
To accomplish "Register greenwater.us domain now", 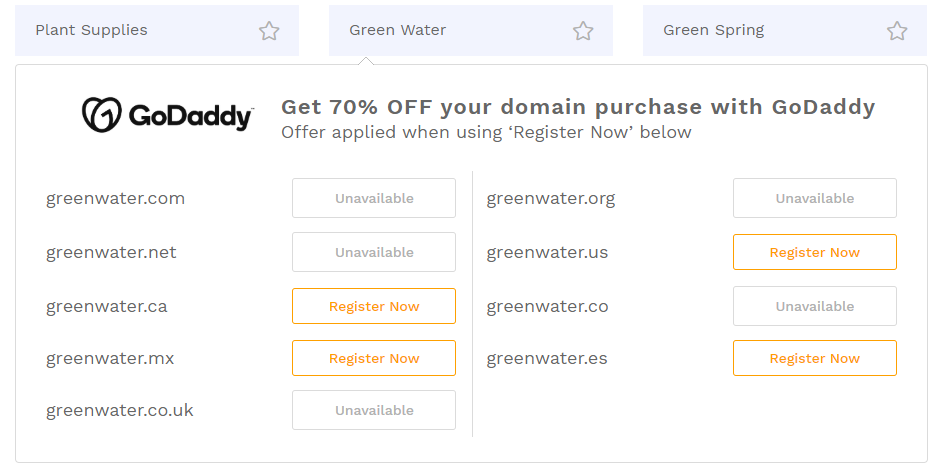I will [815, 252].
